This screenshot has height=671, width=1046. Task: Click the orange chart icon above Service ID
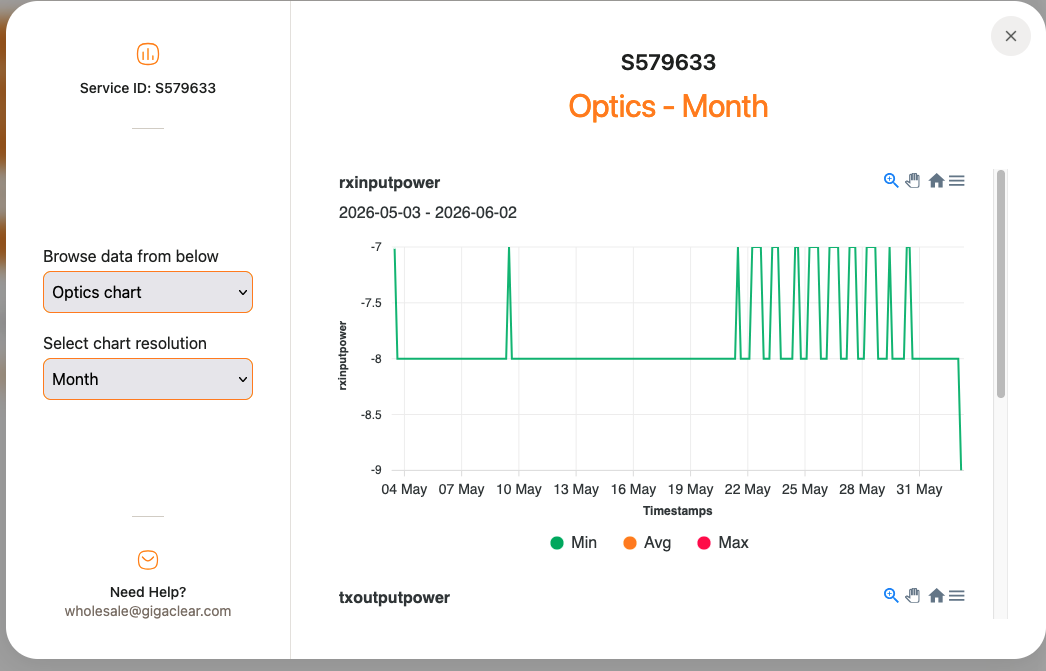148,54
